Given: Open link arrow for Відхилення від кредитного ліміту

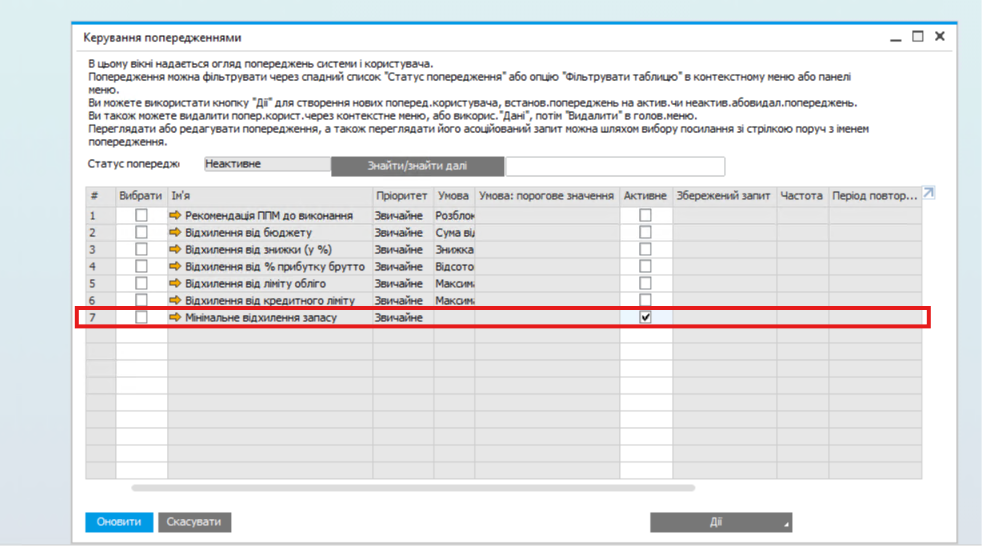Looking at the screenshot, I should [175, 300].
